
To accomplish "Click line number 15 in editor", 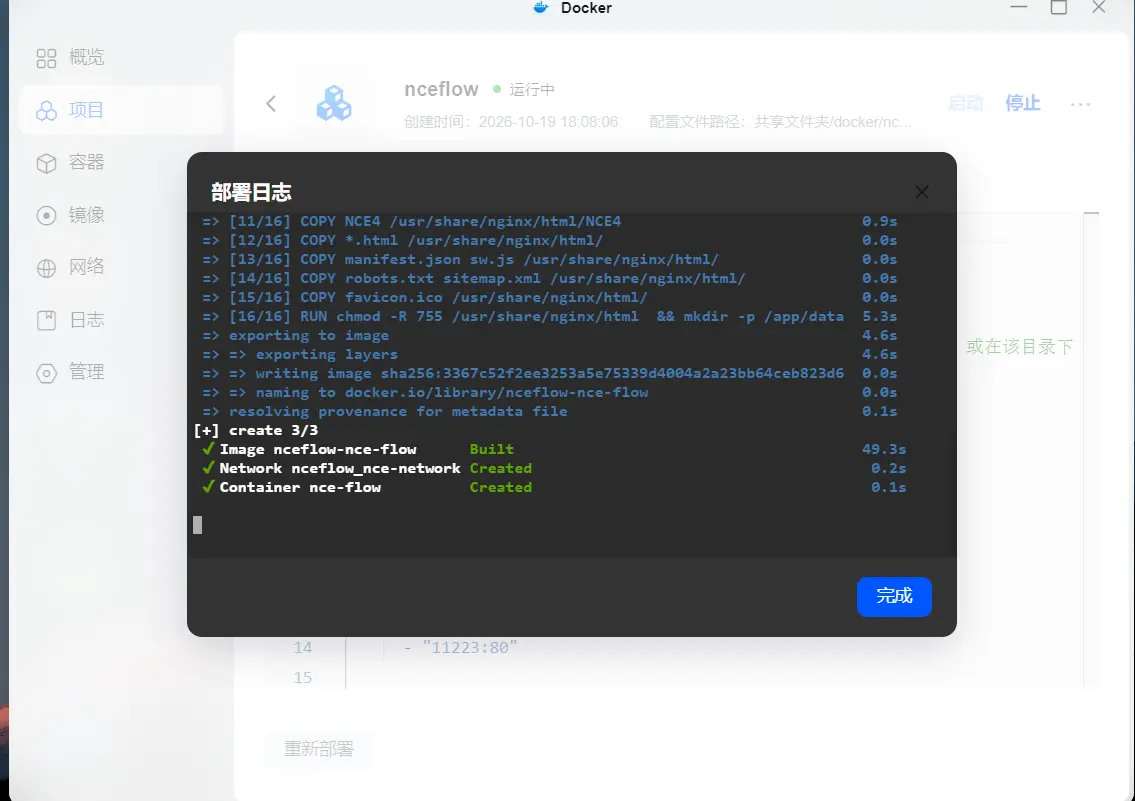I will (303, 678).
